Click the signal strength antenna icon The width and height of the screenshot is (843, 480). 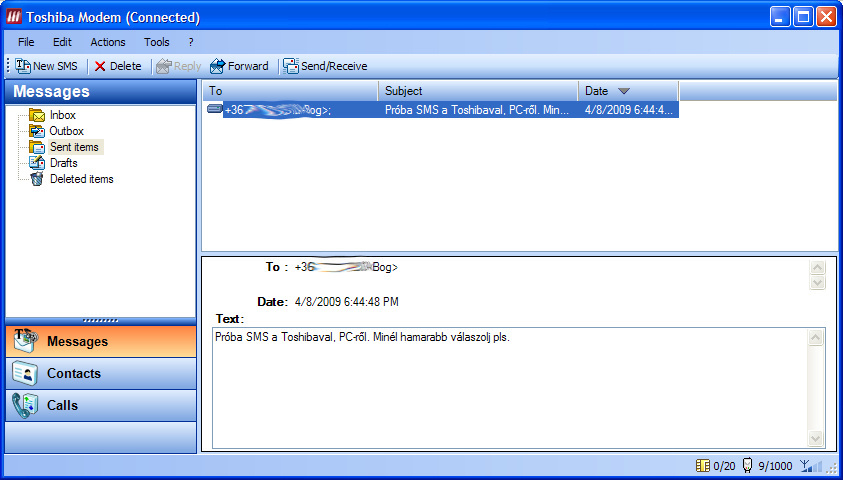pos(811,465)
